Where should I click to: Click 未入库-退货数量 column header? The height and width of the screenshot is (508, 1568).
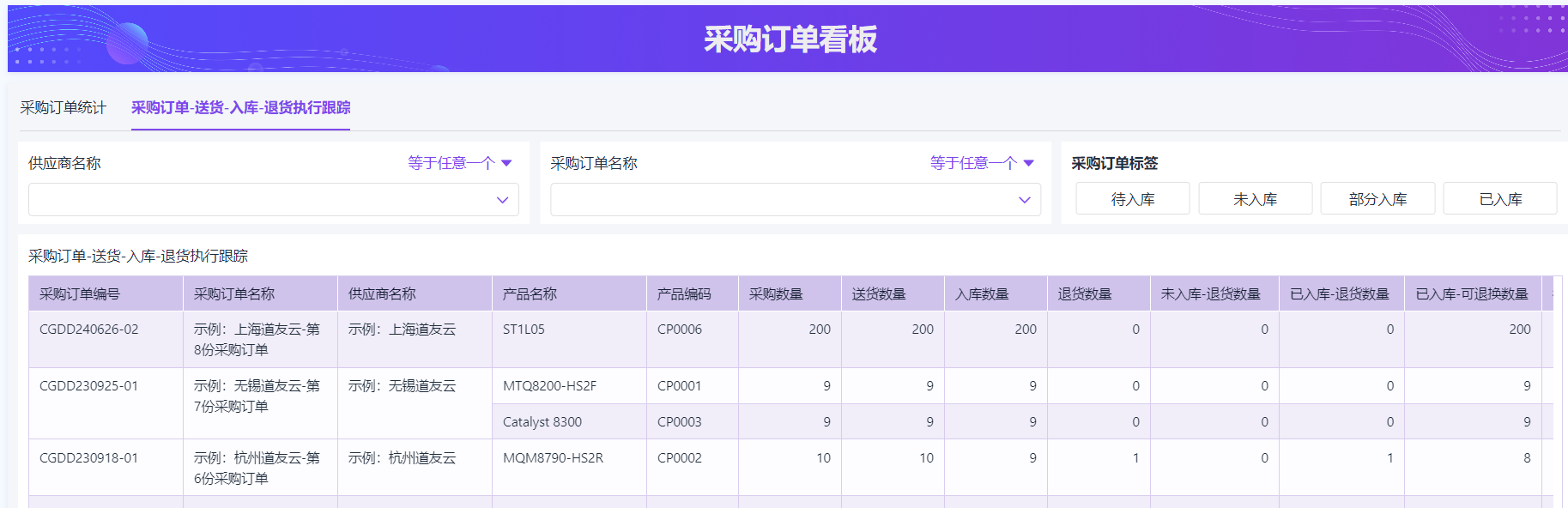1214,293
